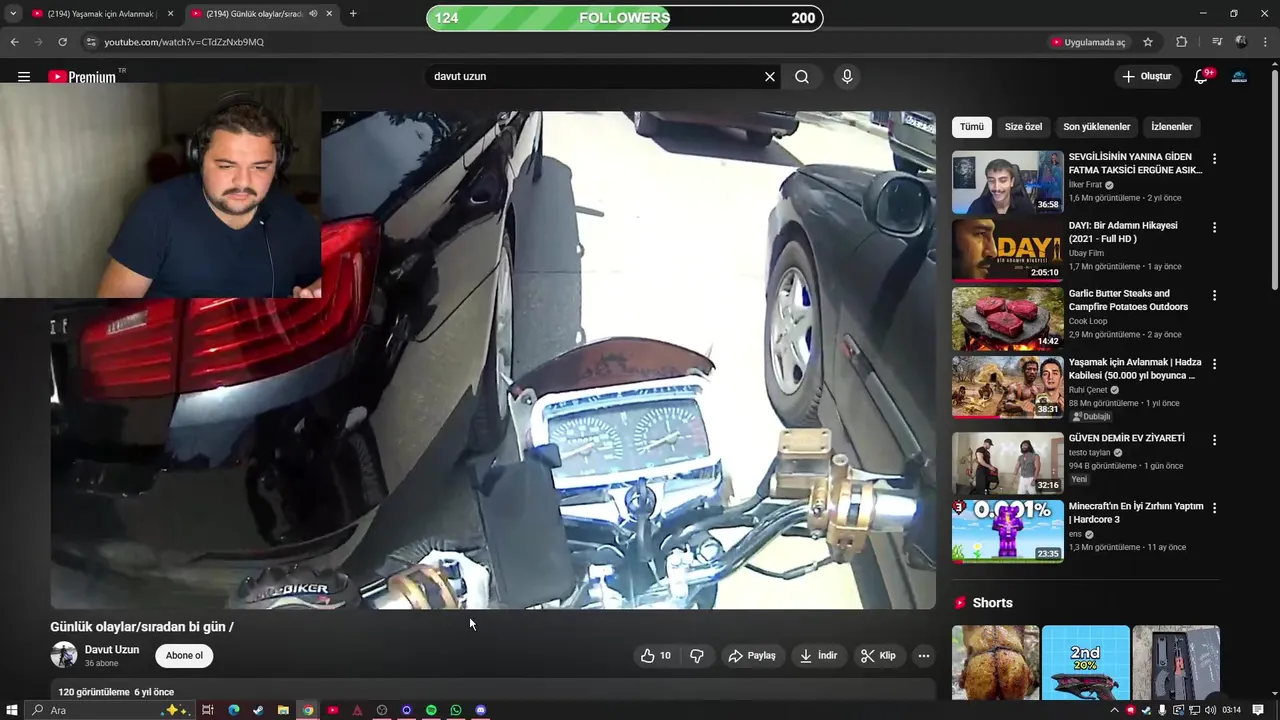This screenshot has height=720, width=1280.
Task: Open a new Chrome tab
Action: coord(353,14)
